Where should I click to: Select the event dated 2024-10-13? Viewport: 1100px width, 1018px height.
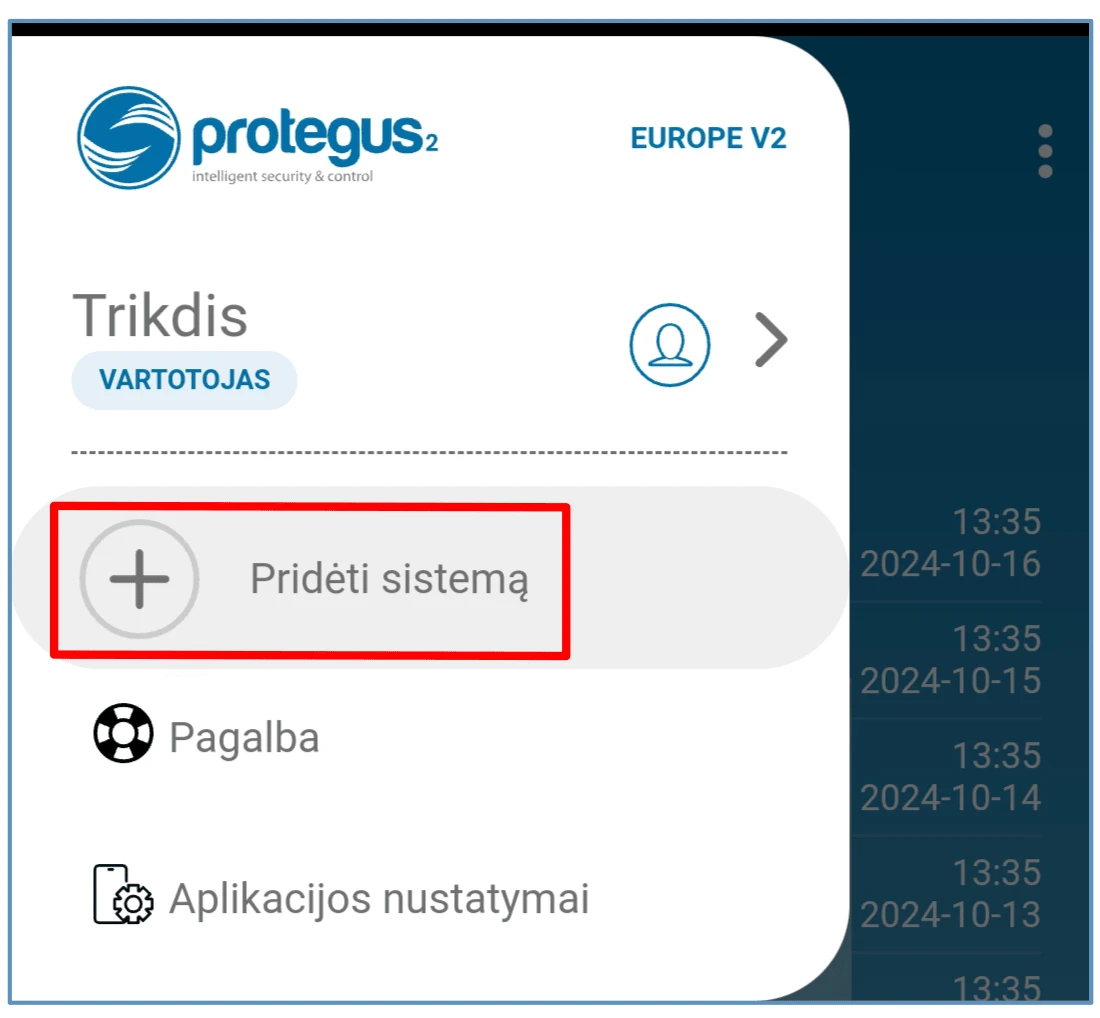951,894
